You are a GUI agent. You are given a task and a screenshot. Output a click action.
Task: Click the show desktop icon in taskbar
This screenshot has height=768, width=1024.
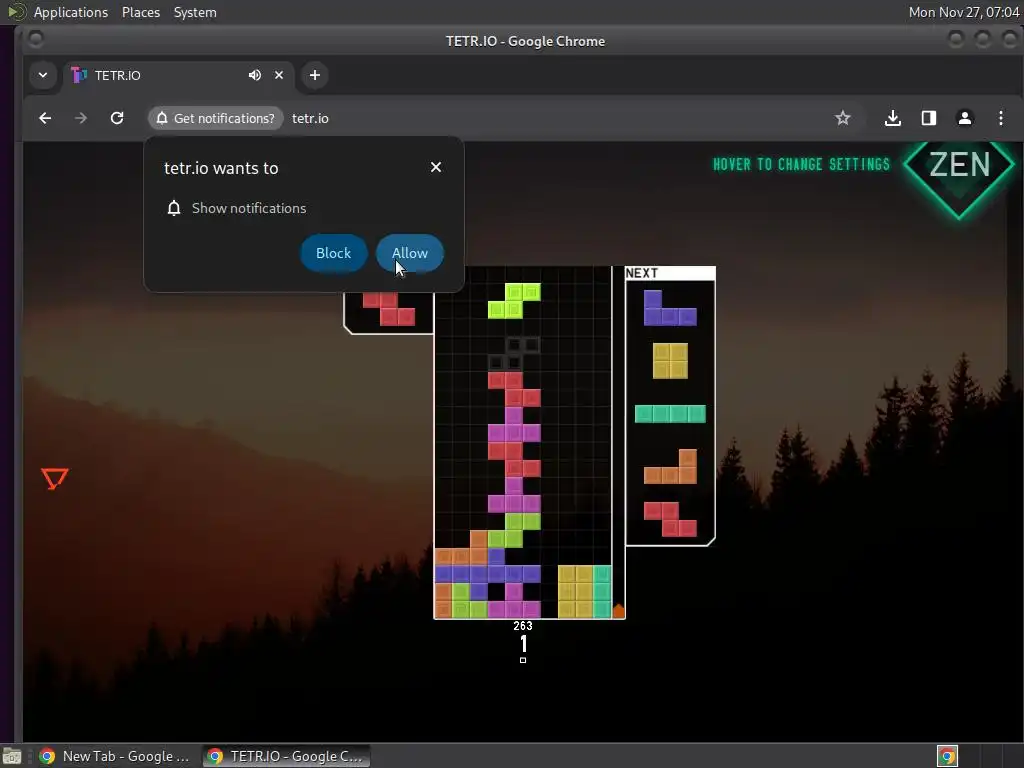point(12,756)
